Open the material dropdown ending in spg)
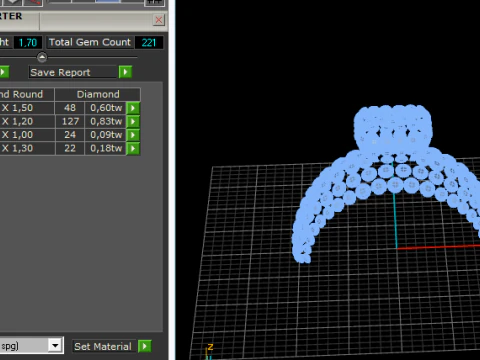Viewport: 480px width, 360px height. click(55, 345)
